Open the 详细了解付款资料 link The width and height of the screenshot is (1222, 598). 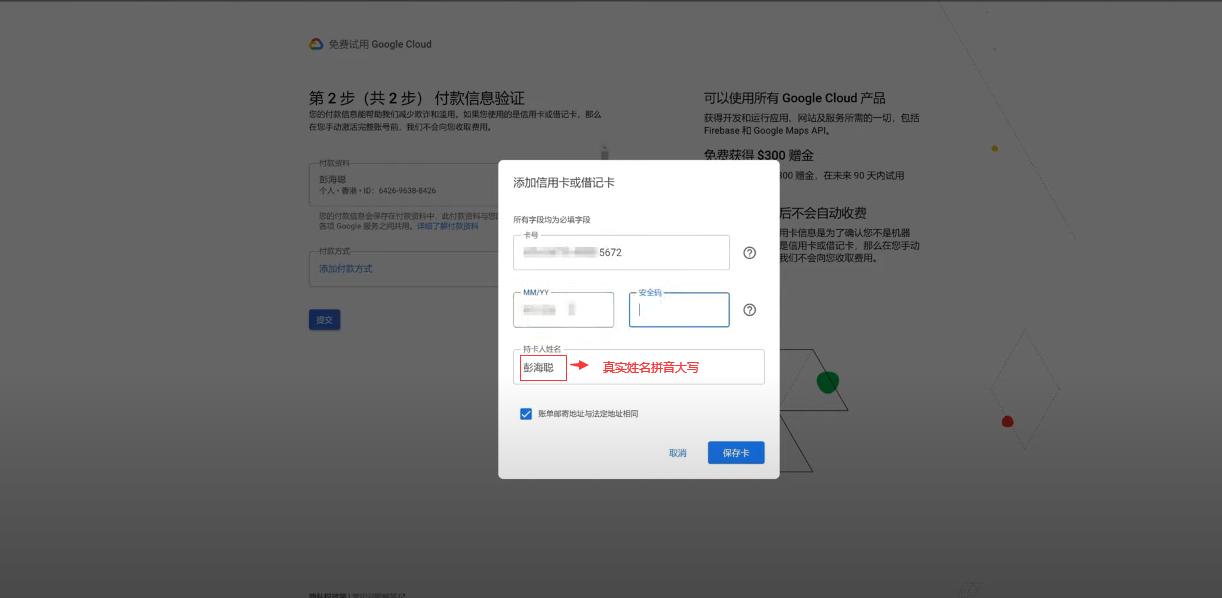coord(447,227)
